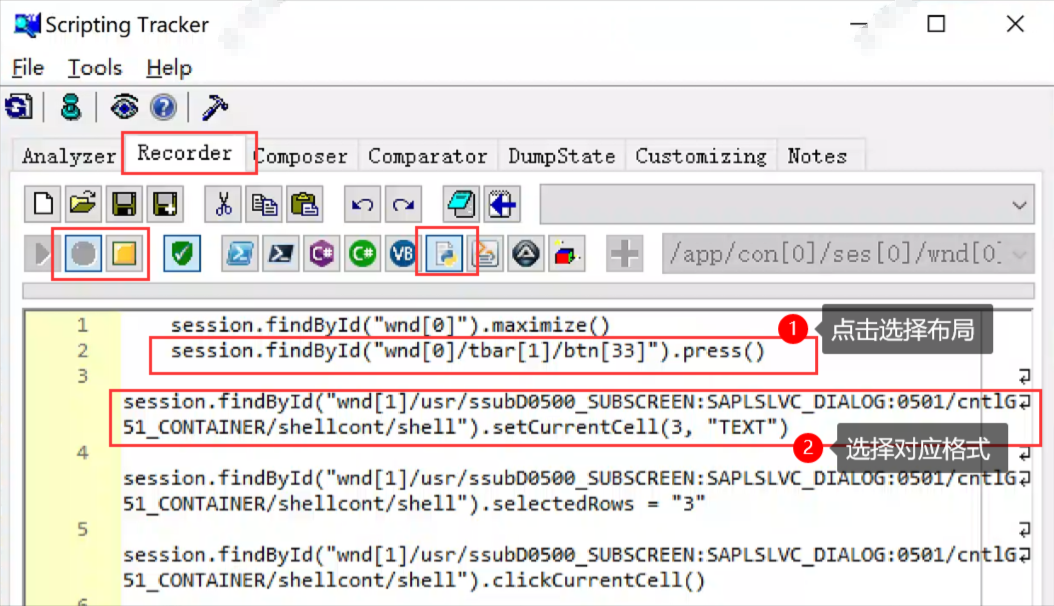
Task: Switch to the Customizing tab
Action: (701, 156)
